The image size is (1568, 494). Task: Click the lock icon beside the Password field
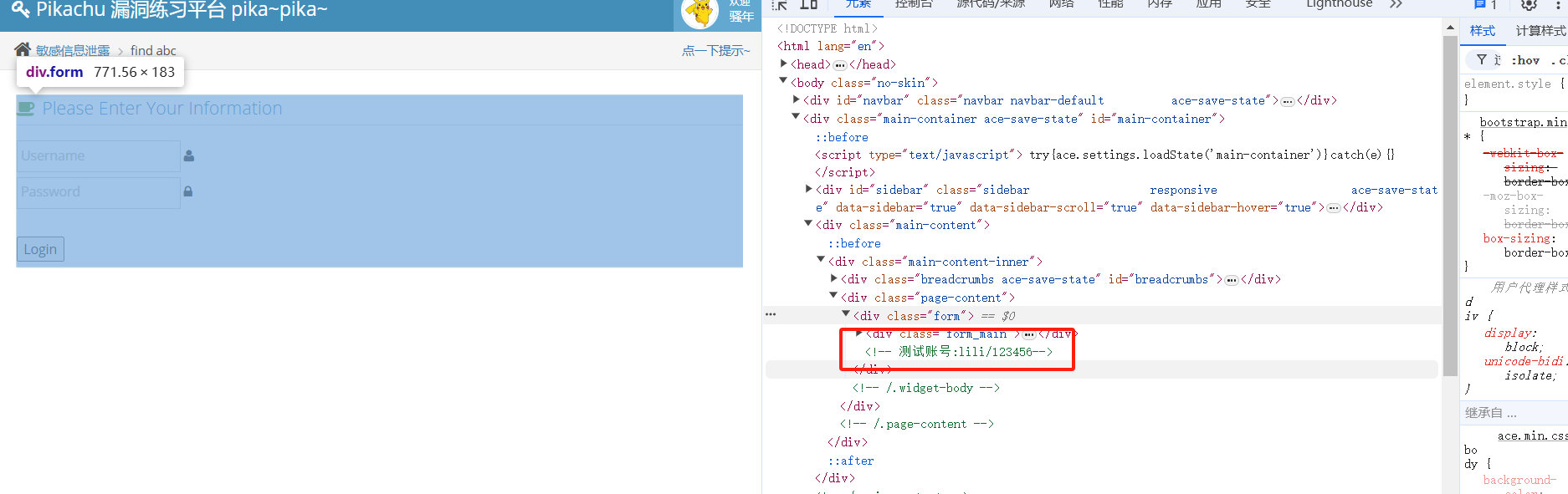[x=188, y=191]
